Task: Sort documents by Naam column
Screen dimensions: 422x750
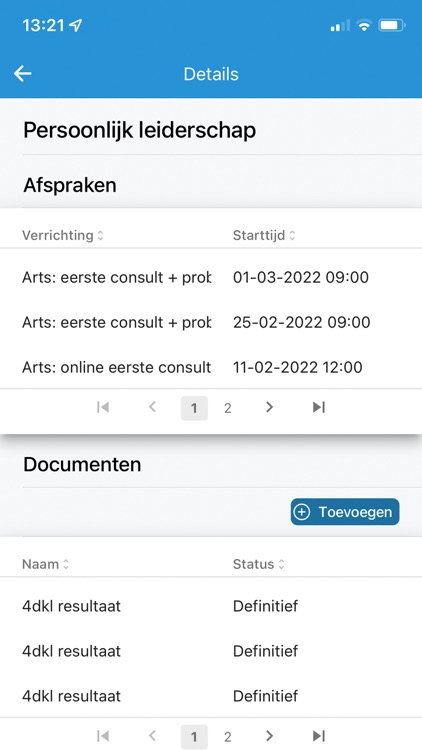Action: point(45,564)
